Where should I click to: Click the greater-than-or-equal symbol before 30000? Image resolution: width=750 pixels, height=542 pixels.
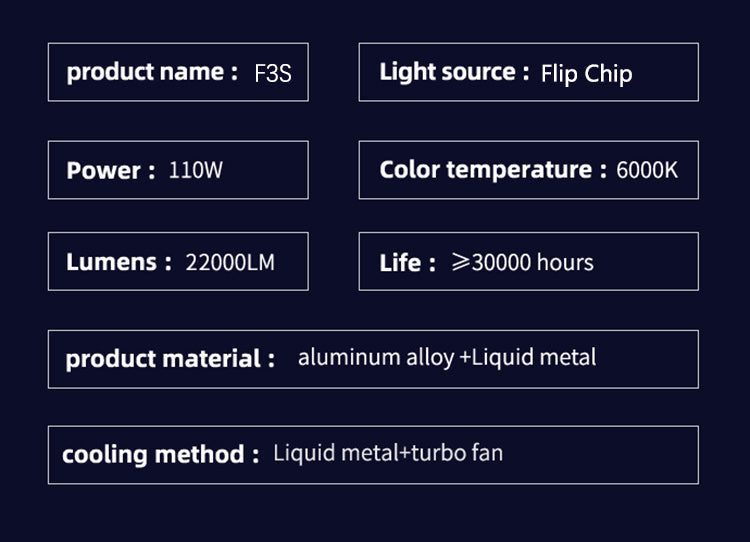[460, 262]
